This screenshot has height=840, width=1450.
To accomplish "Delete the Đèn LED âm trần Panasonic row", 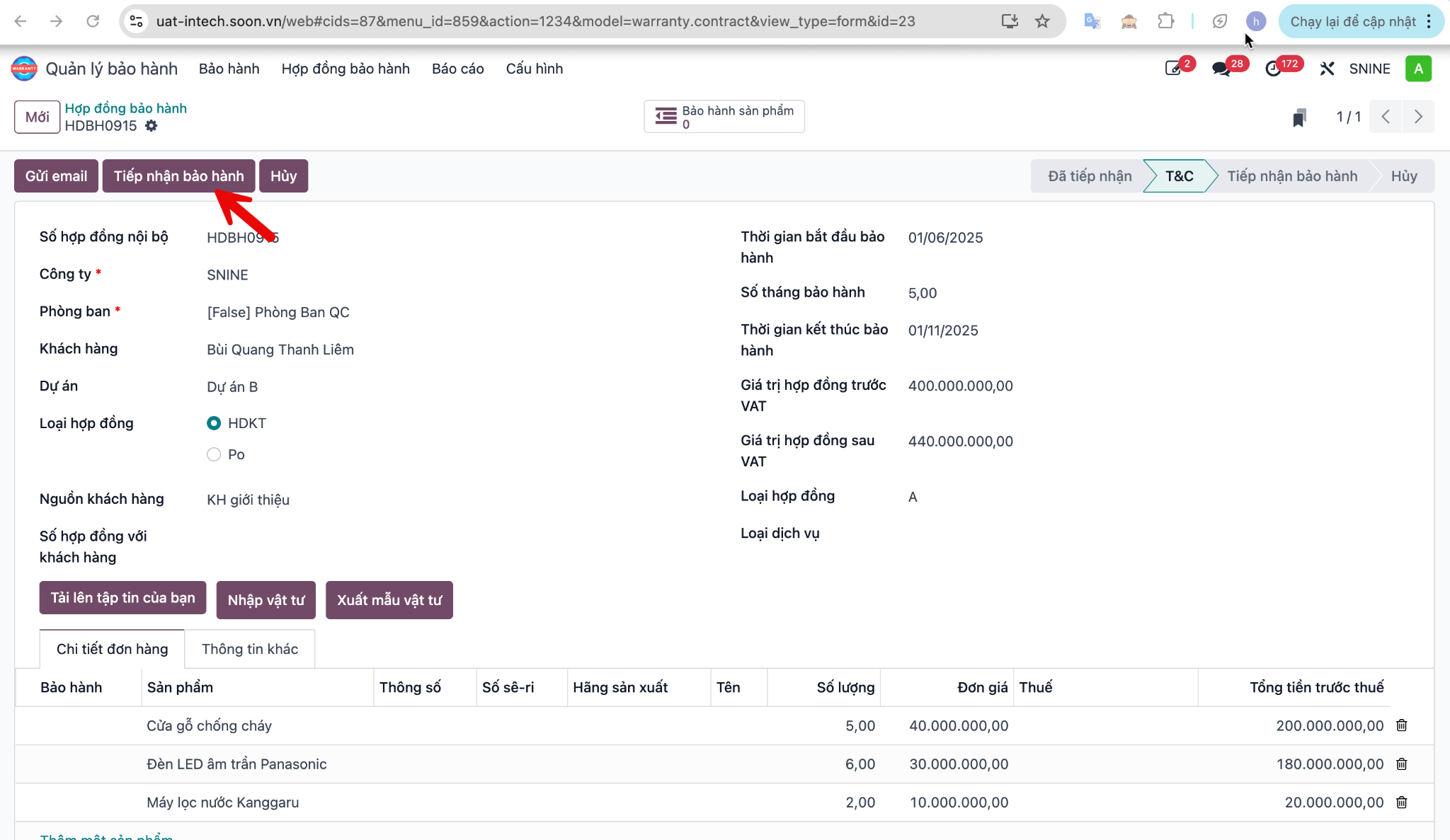I will coord(1401,764).
